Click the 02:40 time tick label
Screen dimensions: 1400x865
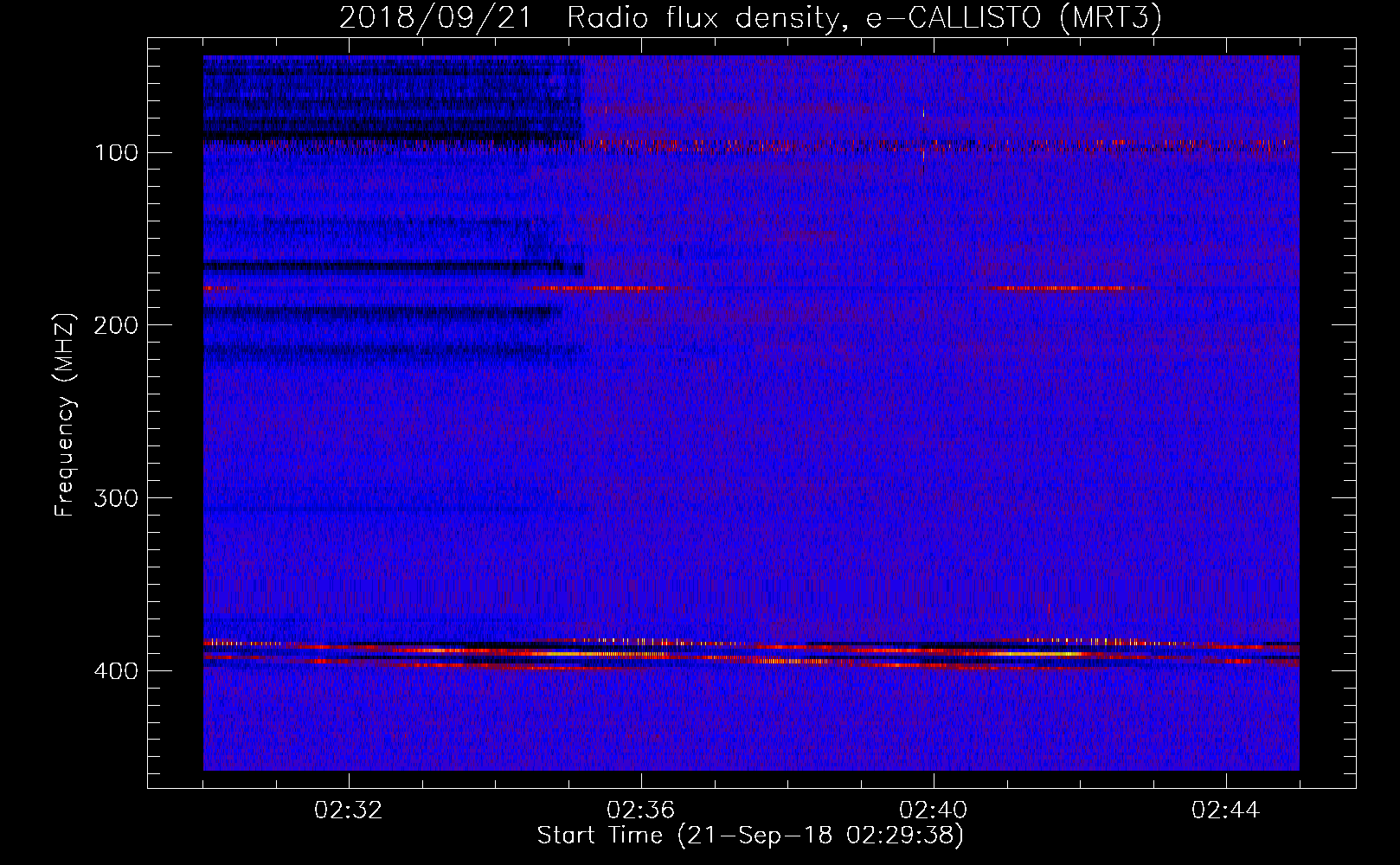click(x=934, y=811)
